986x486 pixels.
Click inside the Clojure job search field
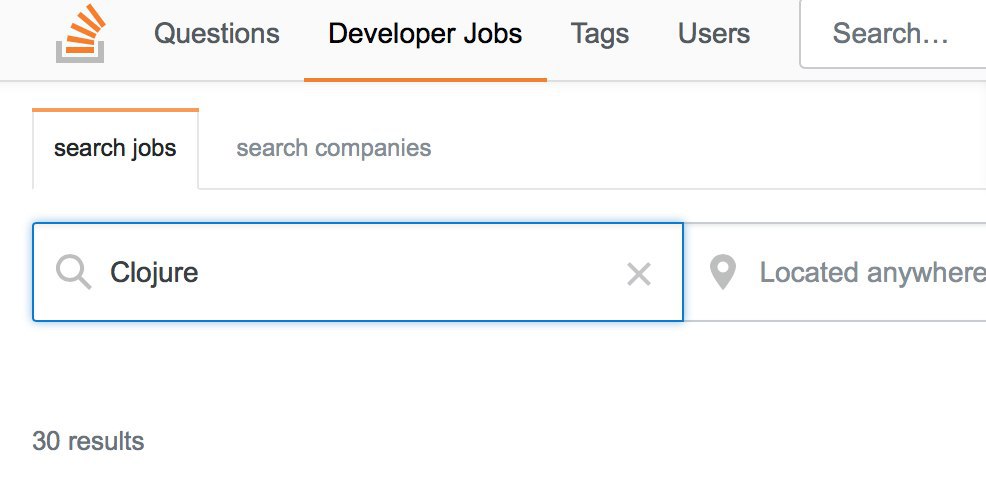tap(358, 272)
